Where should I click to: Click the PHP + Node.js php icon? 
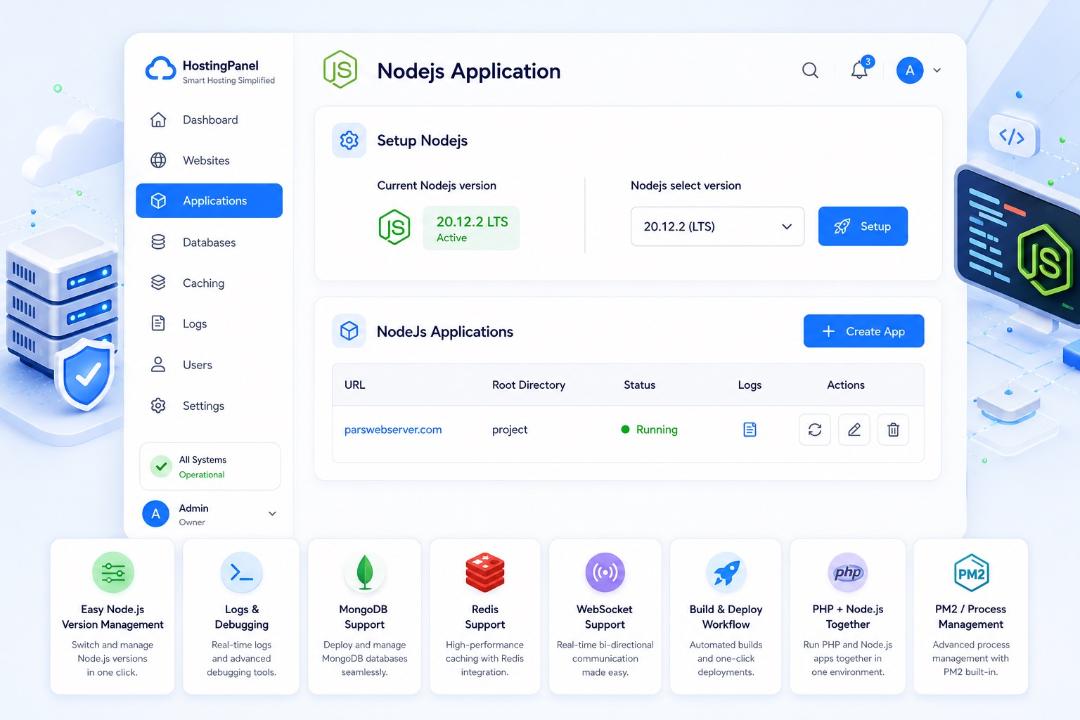(x=848, y=573)
